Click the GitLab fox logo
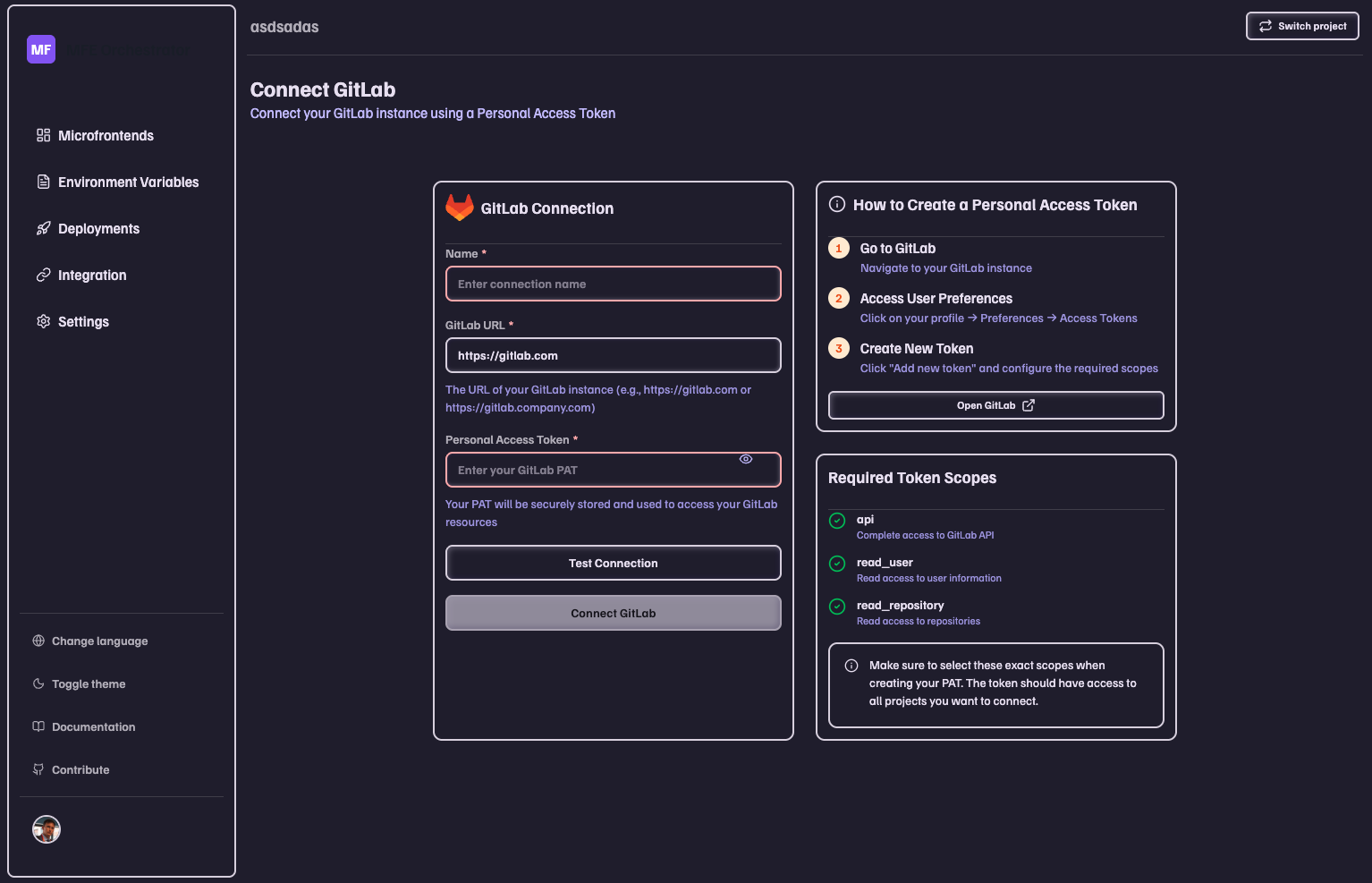The width and height of the screenshot is (1372, 883). click(x=460, y=208)
